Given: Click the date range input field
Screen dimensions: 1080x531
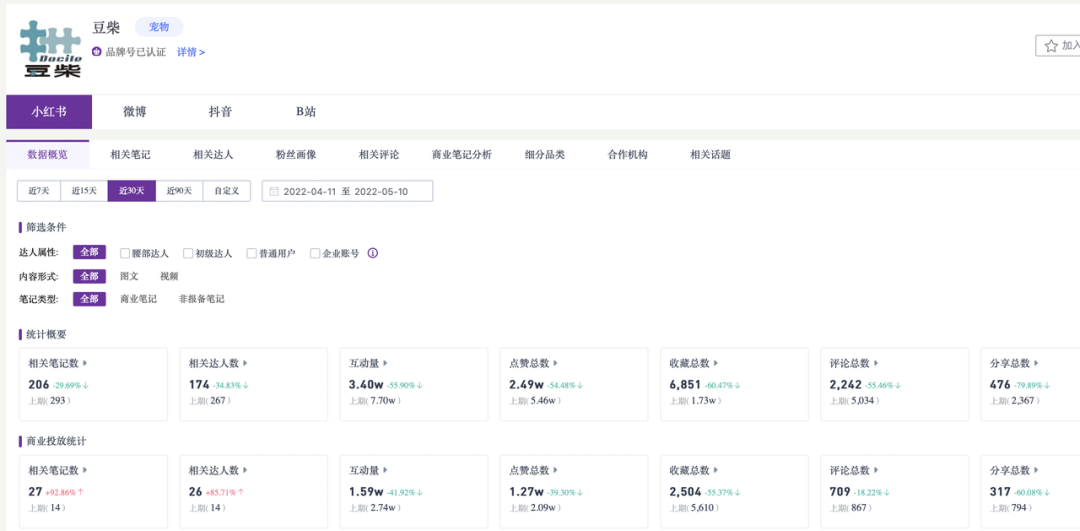Looking at the screenshot, I should pyautogui.click(x=347, y=191).
